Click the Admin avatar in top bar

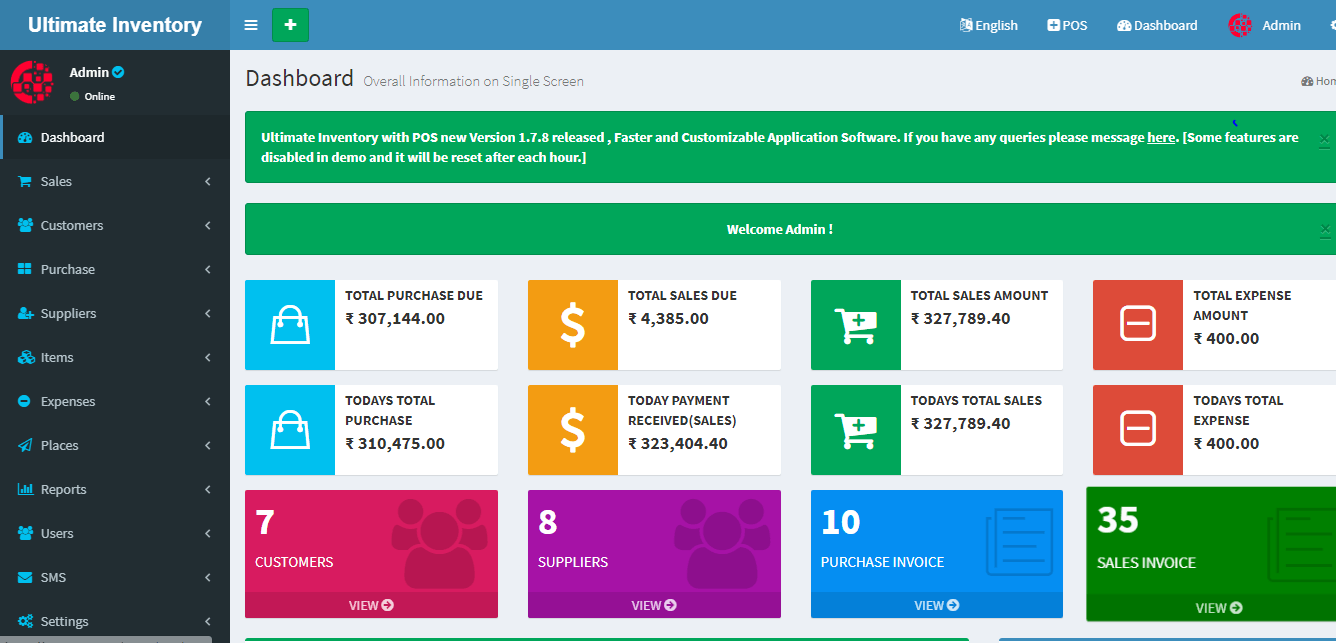tap(1240, 25)
